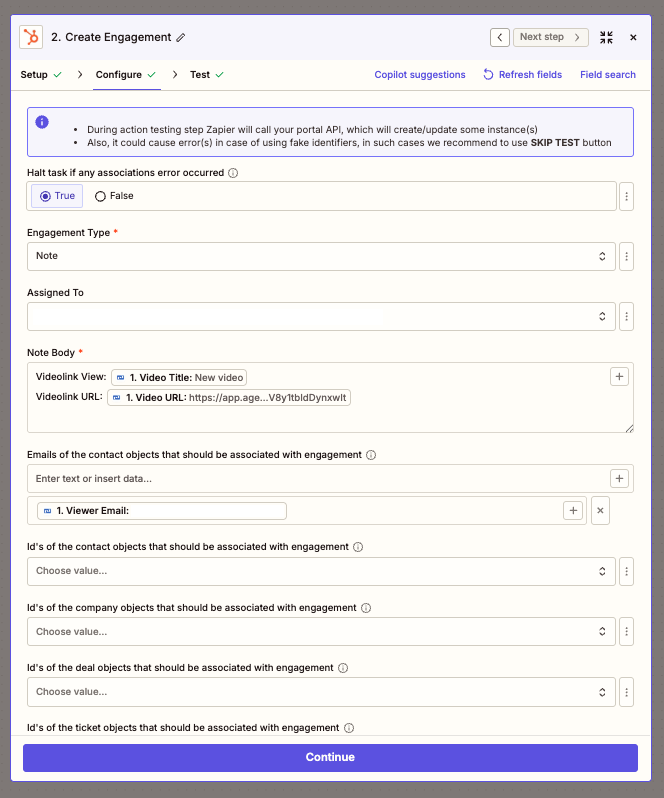
Task: Switch to the Setup tab
Action: 34,74
